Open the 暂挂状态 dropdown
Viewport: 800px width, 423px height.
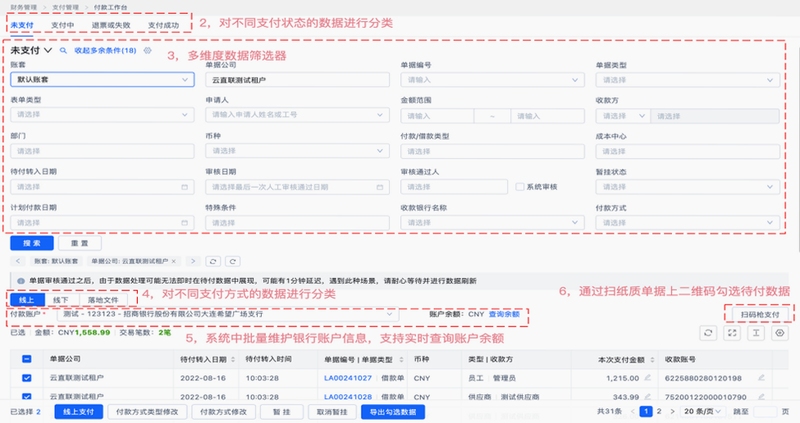(687, 187)
